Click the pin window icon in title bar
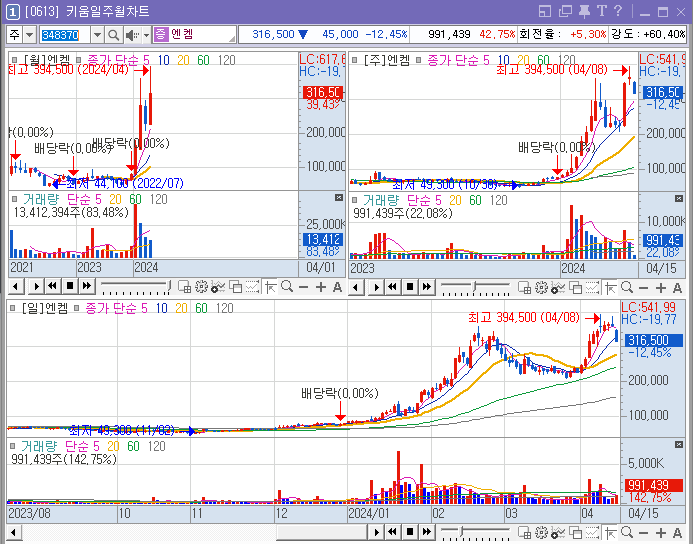This screenshot has height=544, width=693. point(584,11)
